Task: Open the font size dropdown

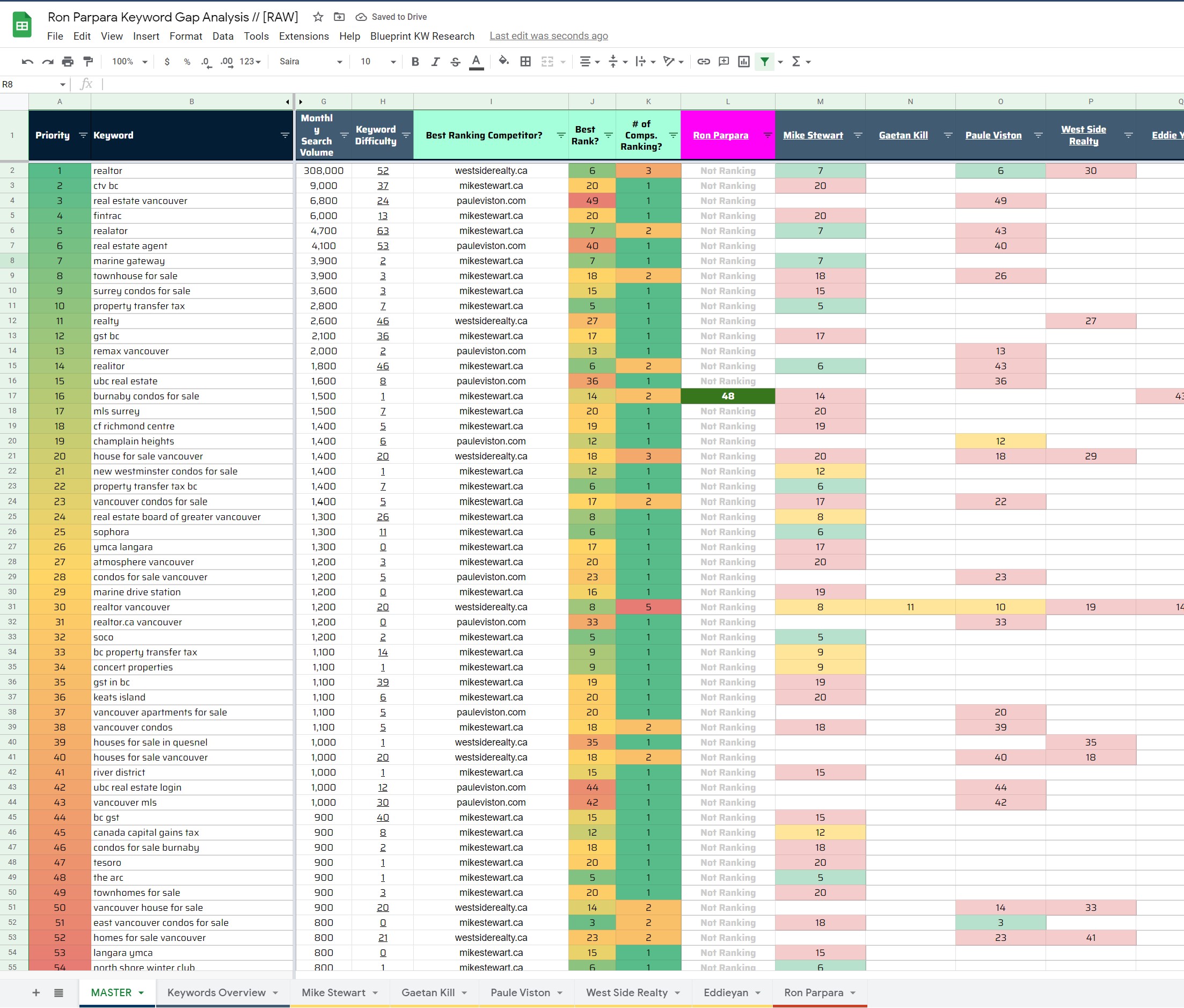Action: coord(377,62)
